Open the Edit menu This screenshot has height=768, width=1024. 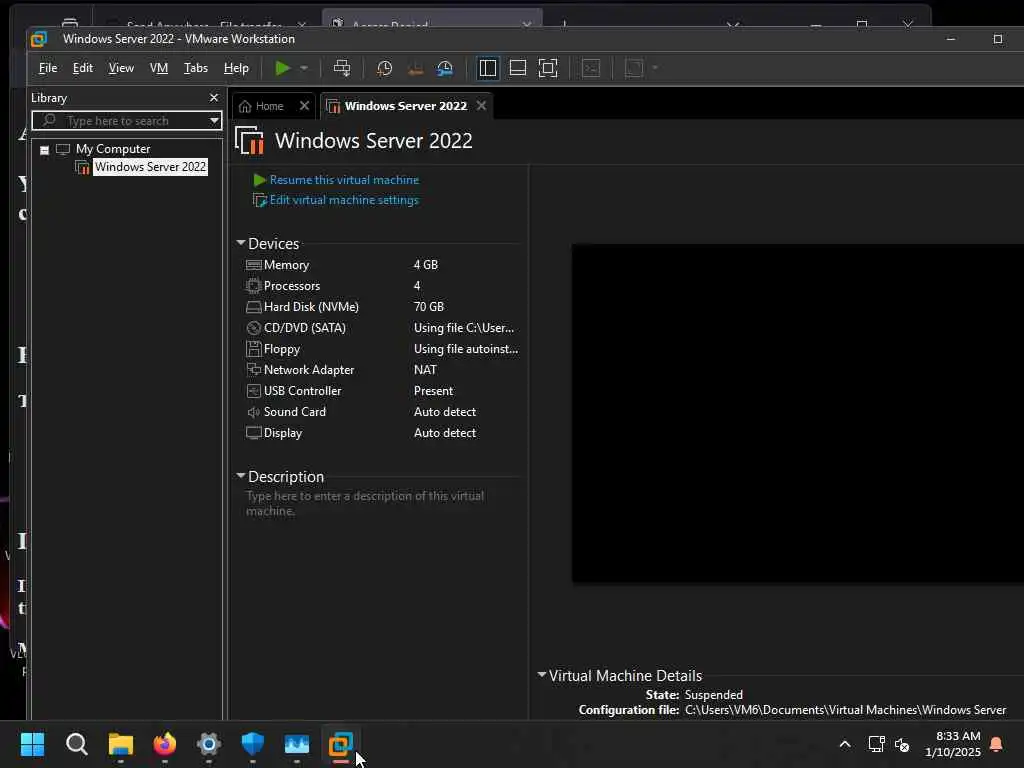pyautogui.click(x=82, y=68)
